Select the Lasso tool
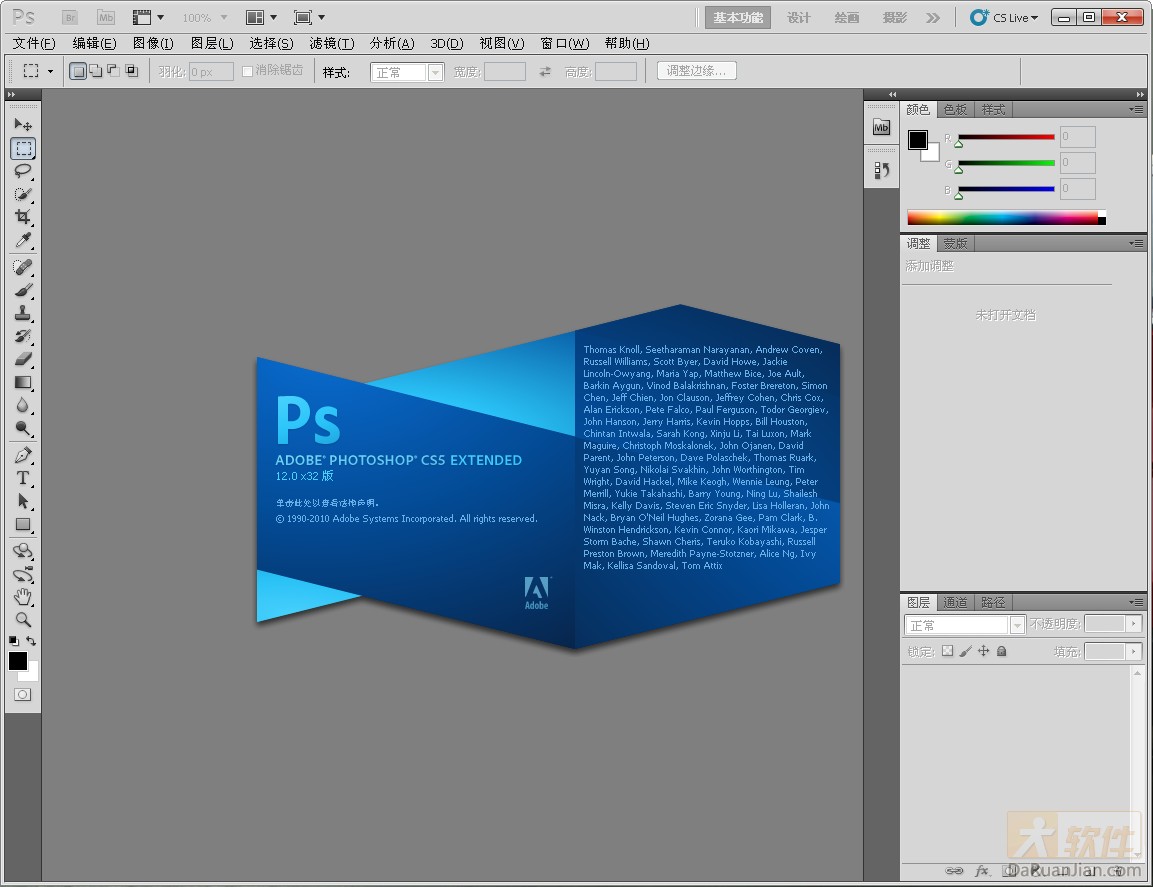 [22, 171]
